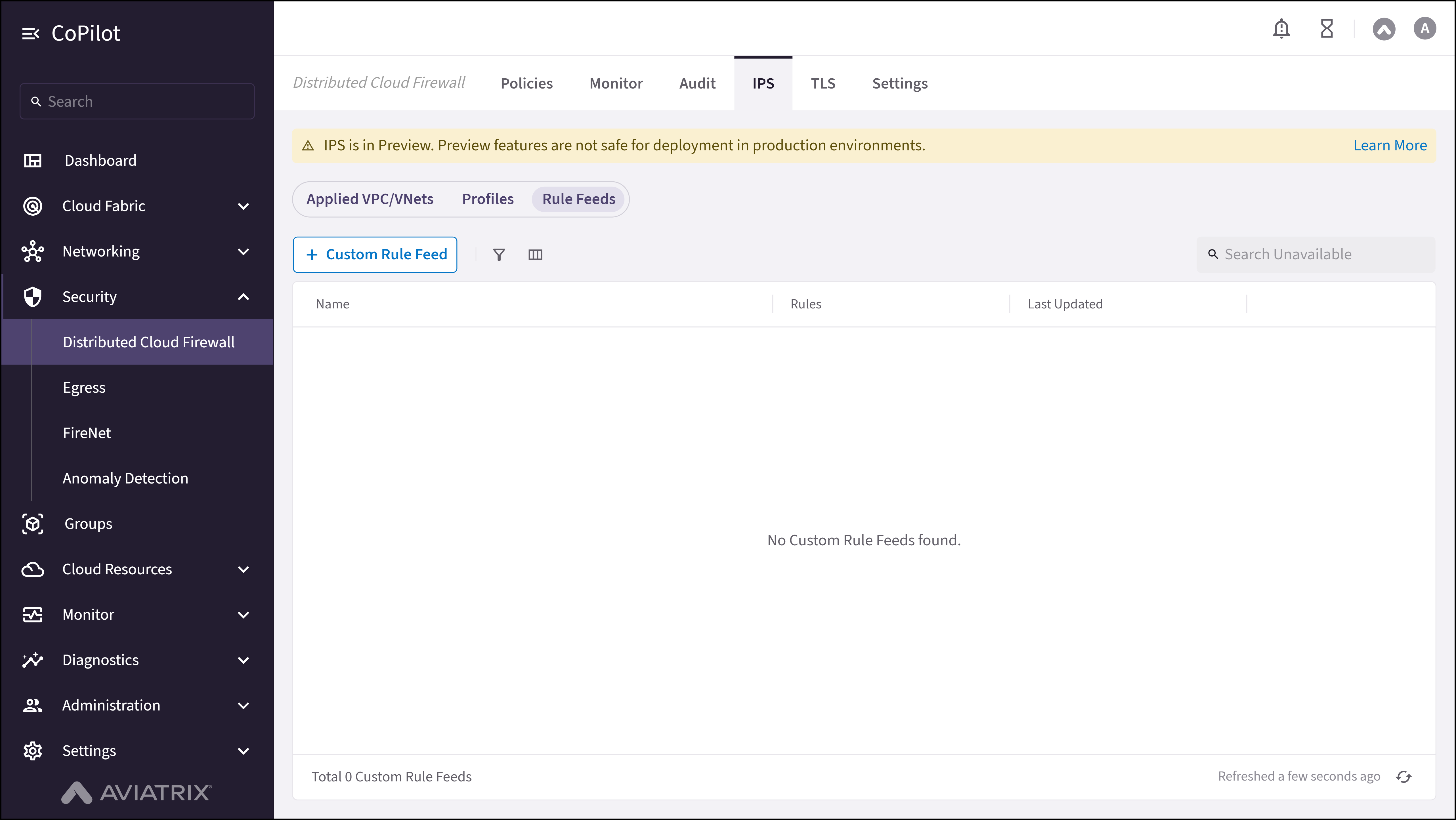Viewport: 1456px width, 820px height.
Task: Click the CoPilot title
Action: [86, 34]
